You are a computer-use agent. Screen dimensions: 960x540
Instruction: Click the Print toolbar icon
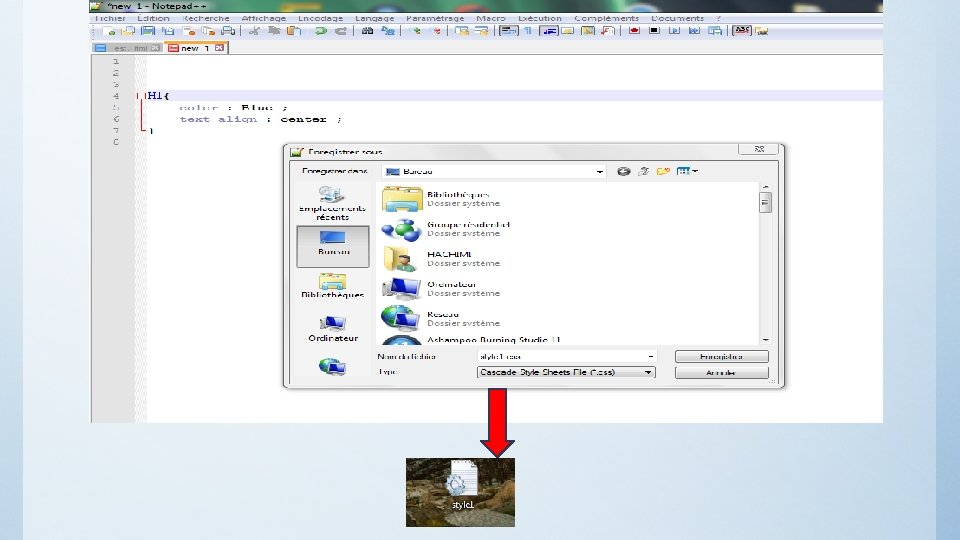228,31
